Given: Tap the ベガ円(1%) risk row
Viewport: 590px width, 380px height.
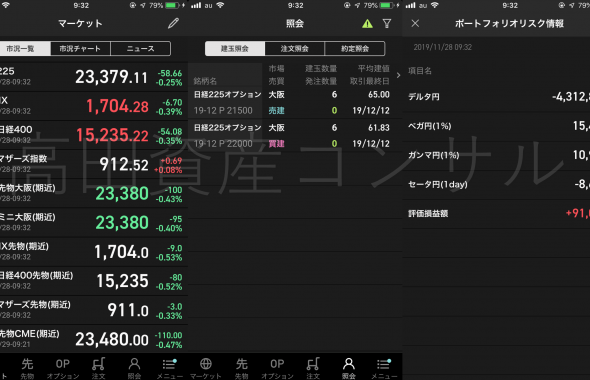Looking at the screenshot, I should [496, 126].
